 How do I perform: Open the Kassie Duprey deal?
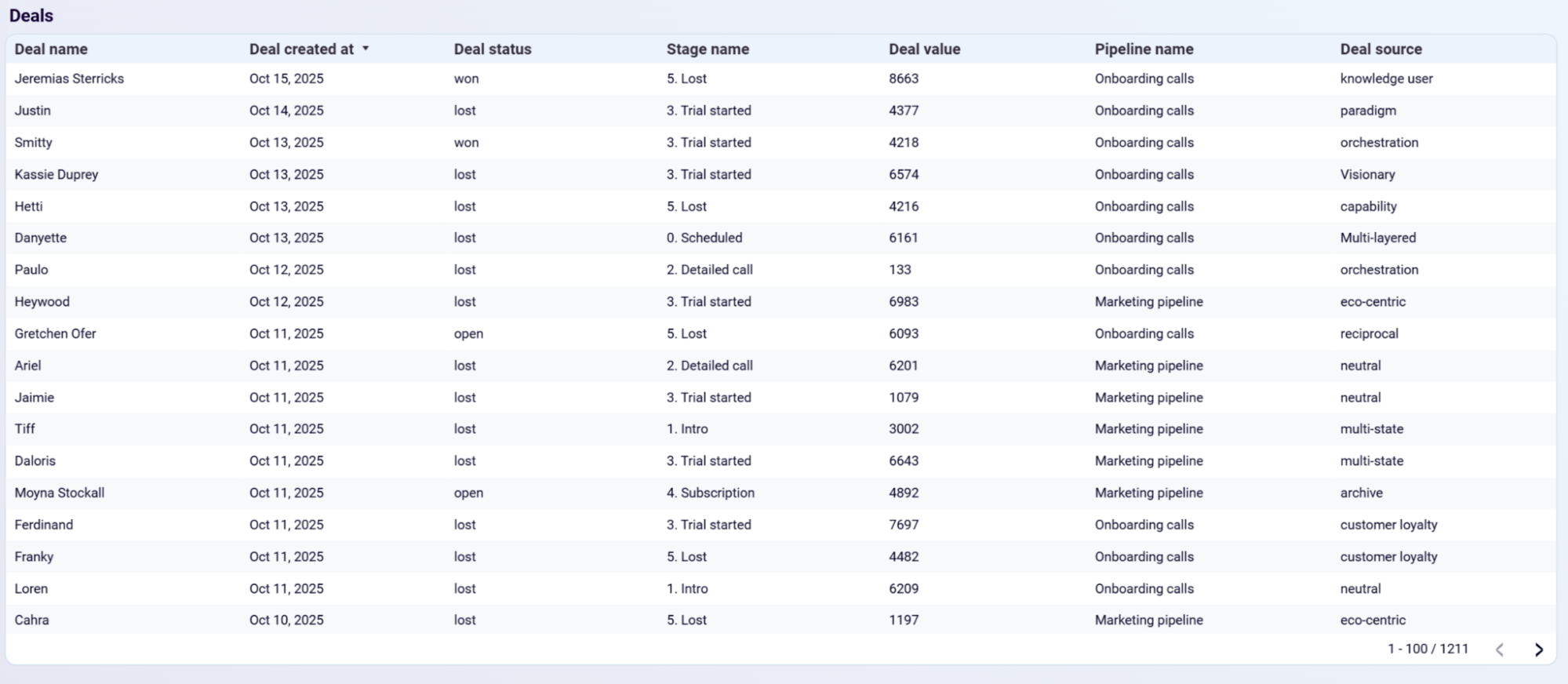56,174
